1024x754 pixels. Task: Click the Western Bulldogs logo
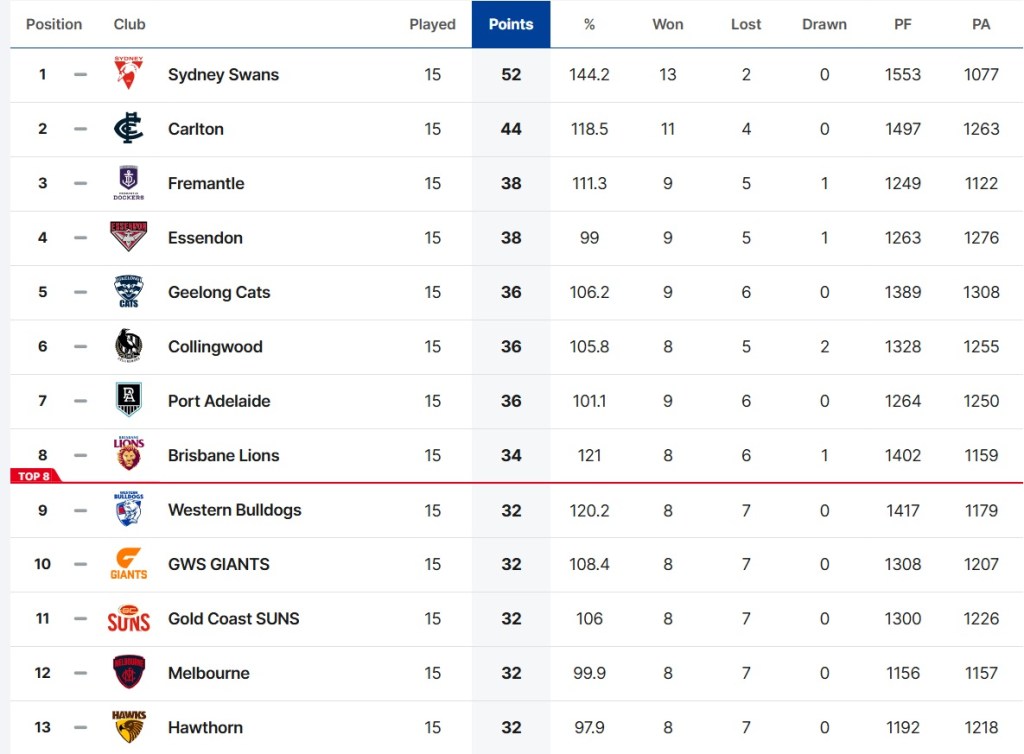128,510
